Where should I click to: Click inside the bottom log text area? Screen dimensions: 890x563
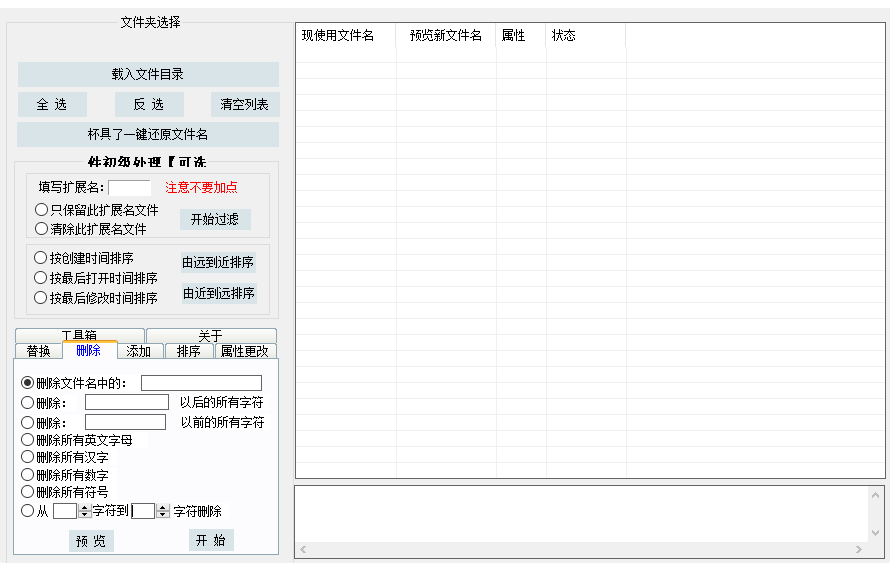(x=582, y=514)
